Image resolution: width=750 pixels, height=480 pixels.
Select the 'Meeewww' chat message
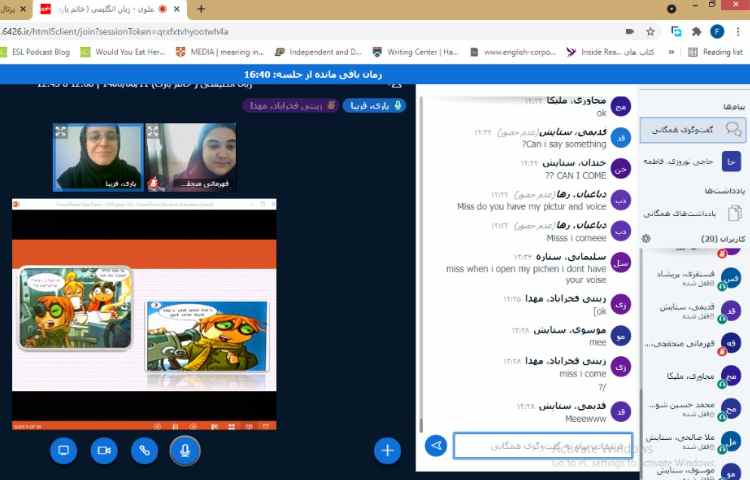click(x=585, y=419)
